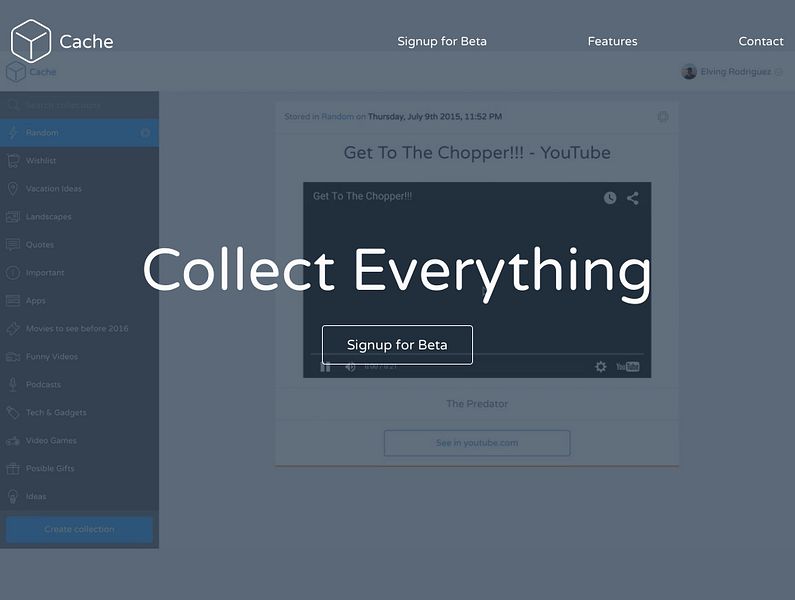This screenshot has height=600, width=795.
Task: Click the Apps window icon
Action: (x=13, y=301)
